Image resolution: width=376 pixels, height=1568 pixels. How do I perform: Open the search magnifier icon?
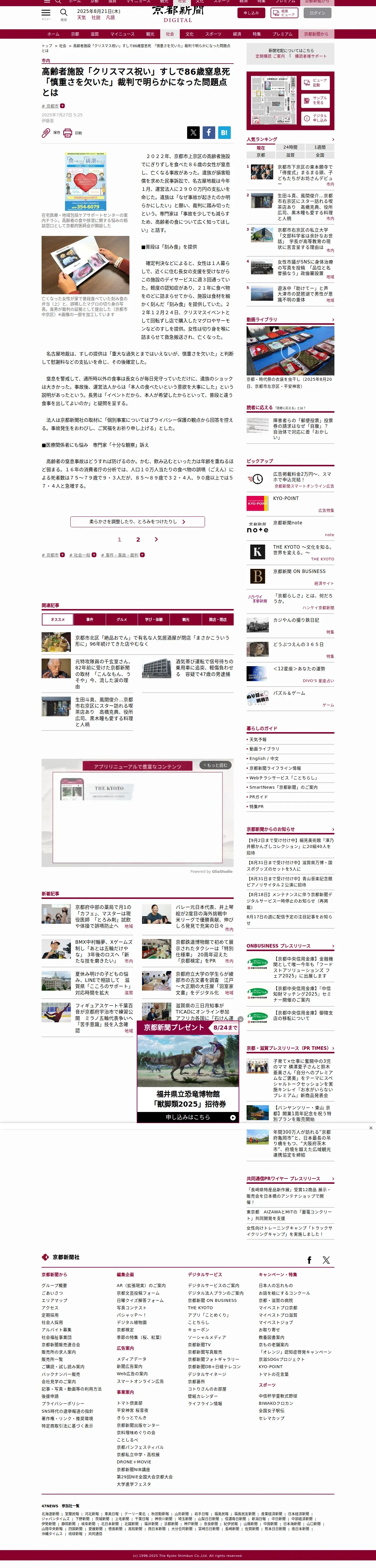click(63, 12)
